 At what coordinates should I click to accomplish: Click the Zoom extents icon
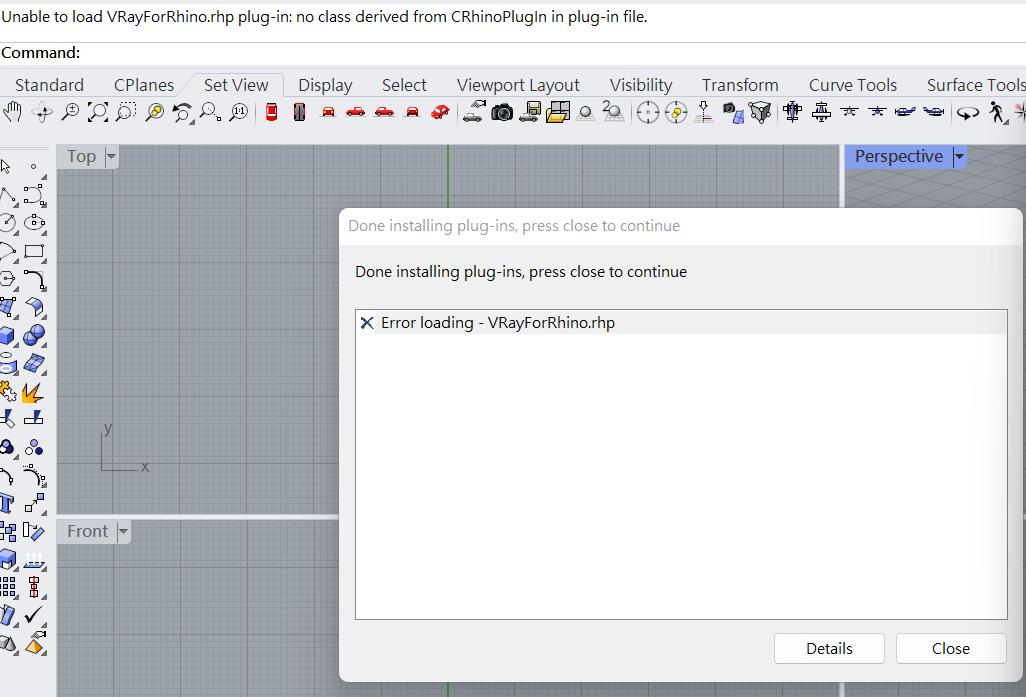point(98,112)
